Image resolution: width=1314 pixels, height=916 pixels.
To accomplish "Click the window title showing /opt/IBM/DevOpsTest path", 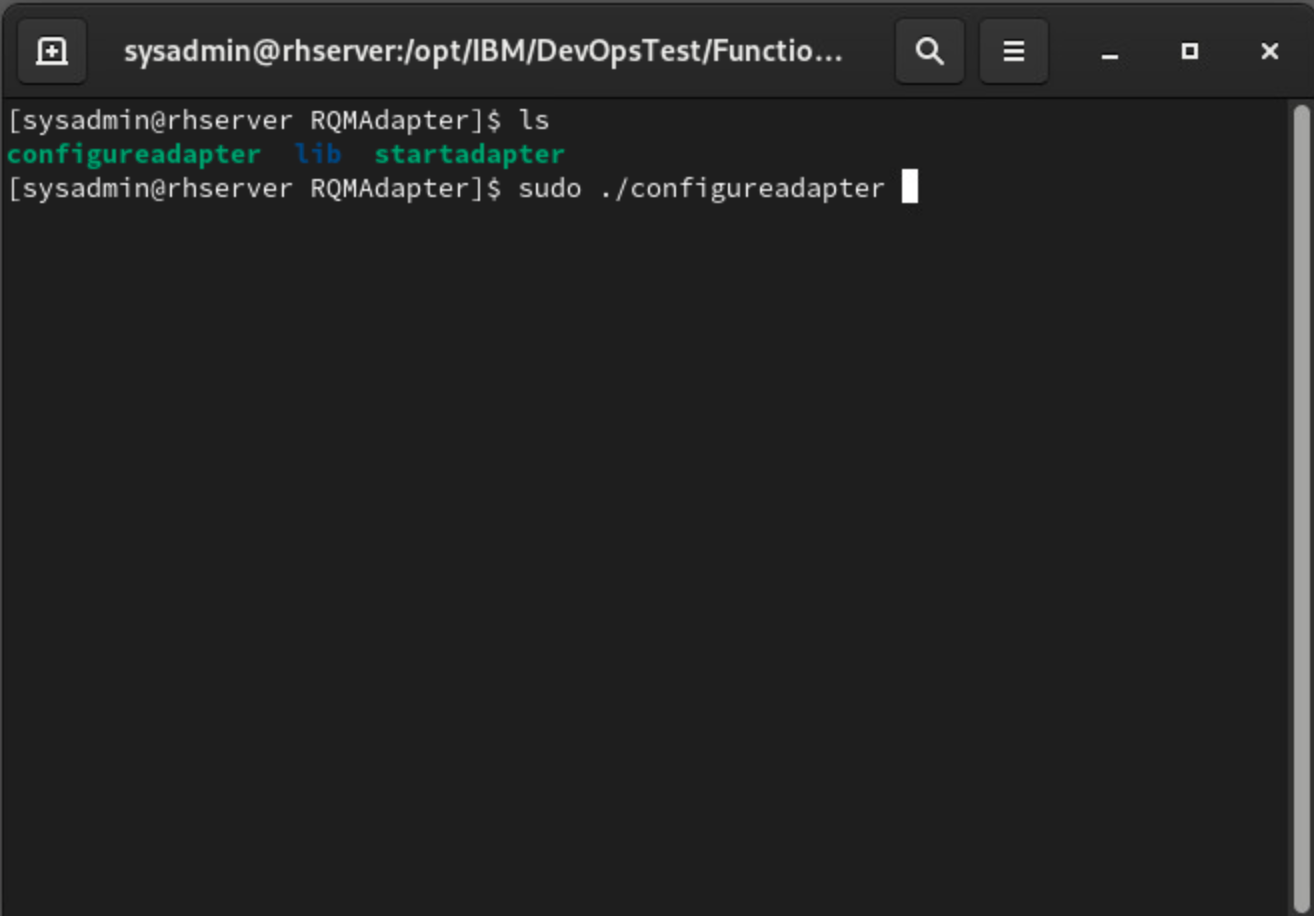I will coord(482,51).
